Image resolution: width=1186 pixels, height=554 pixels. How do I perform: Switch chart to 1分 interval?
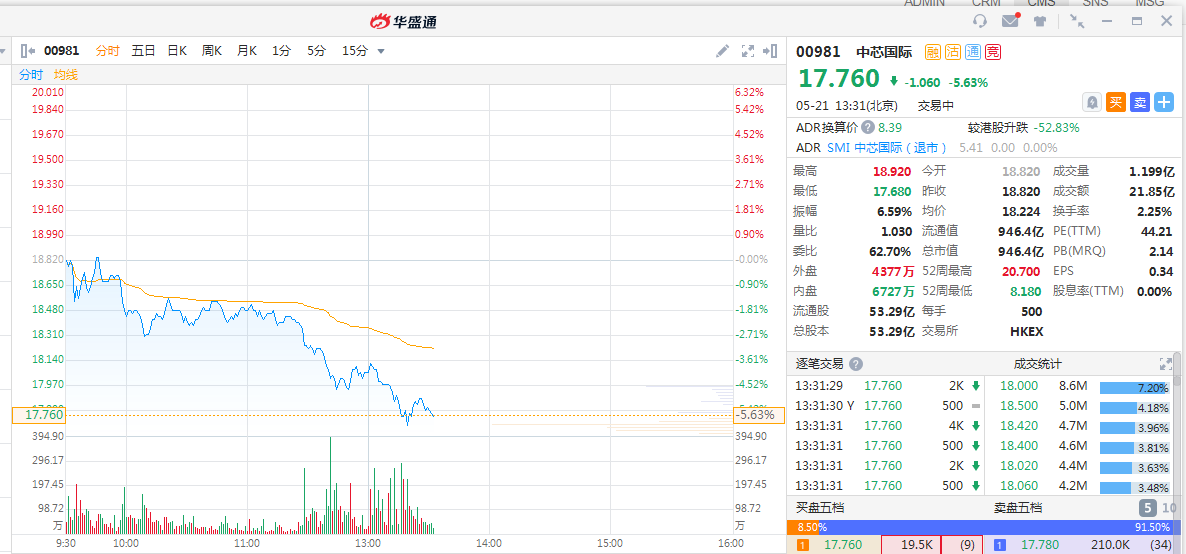tap(281, 51)
